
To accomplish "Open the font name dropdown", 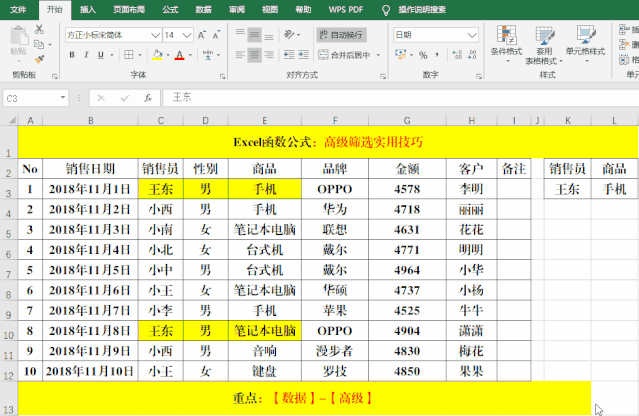I will click(x=154, y=35).
